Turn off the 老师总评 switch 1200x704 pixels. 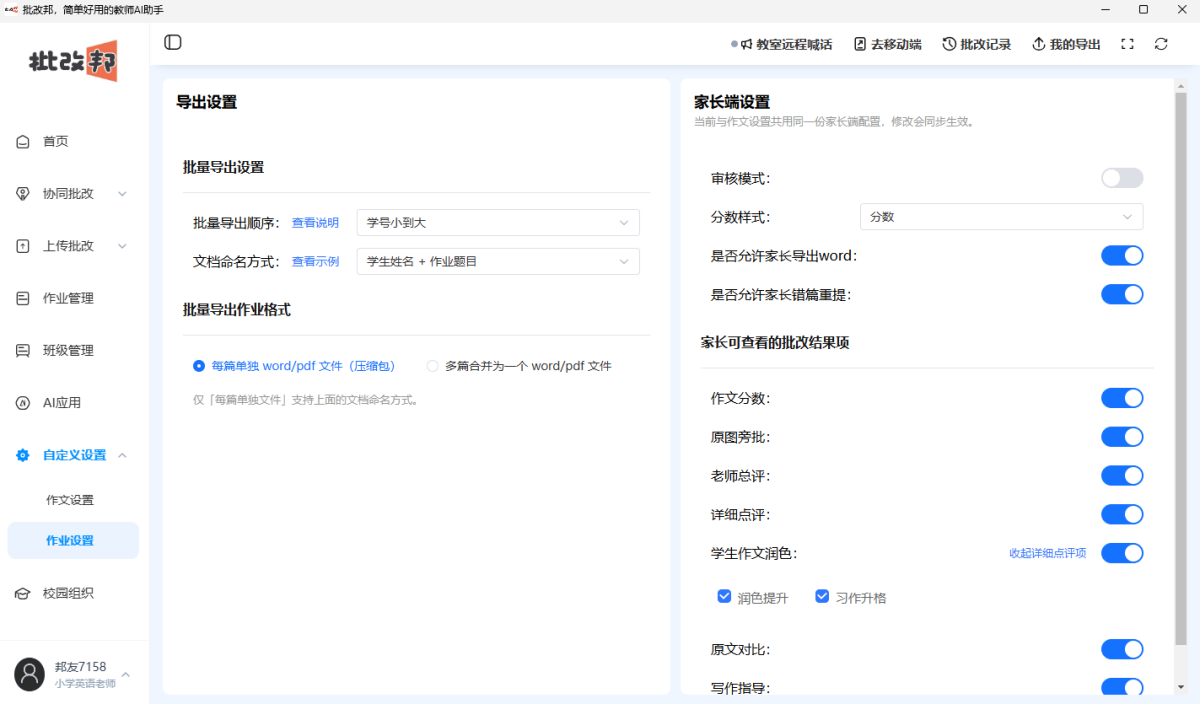[x=1122, y=475]
